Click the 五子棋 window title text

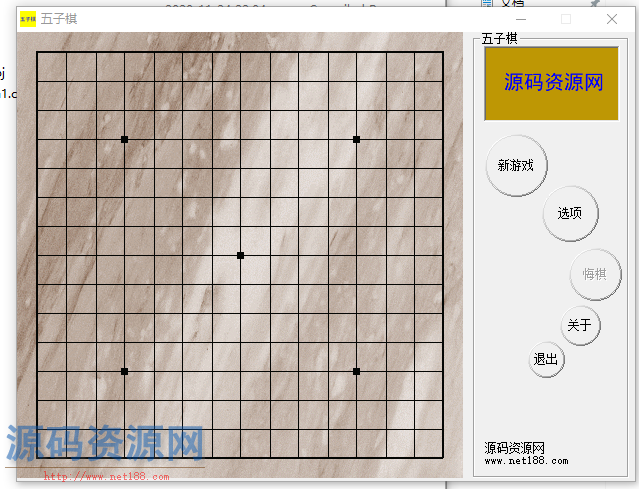pyautogui.click(x=59, y=19)
